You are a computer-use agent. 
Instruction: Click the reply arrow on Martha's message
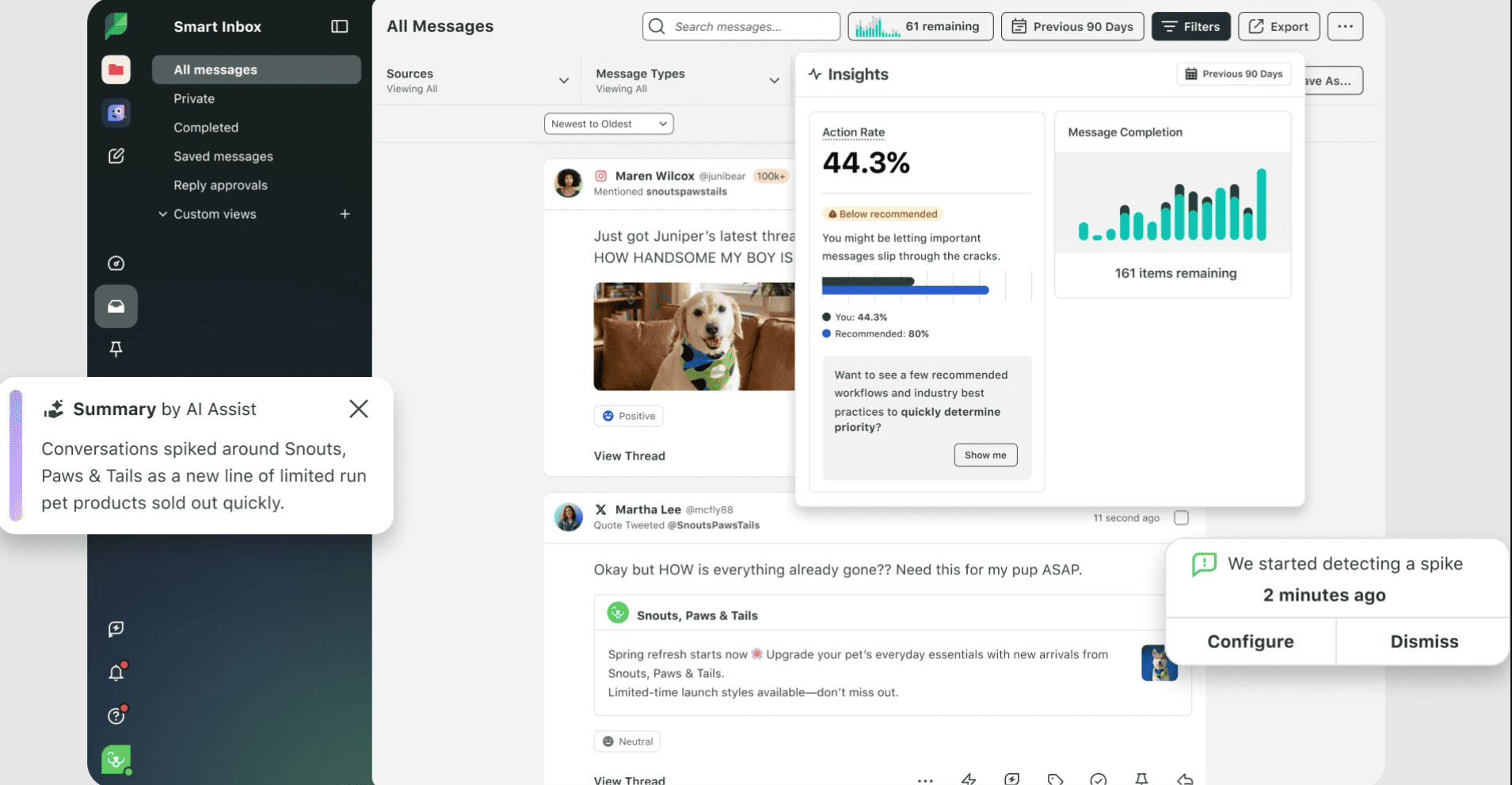tap(1185, 779)
